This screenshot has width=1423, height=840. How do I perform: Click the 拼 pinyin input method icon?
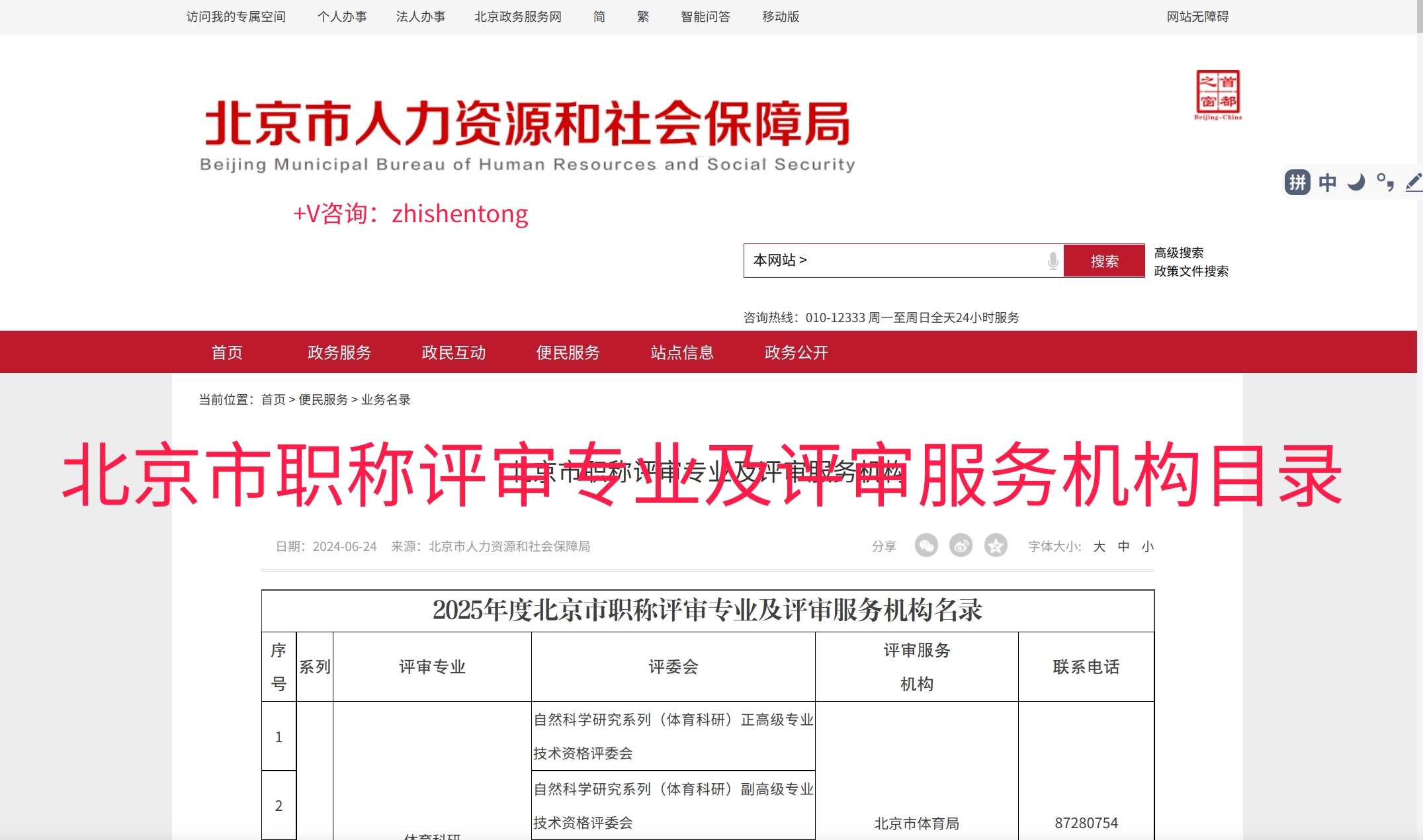click(1297, 182)
